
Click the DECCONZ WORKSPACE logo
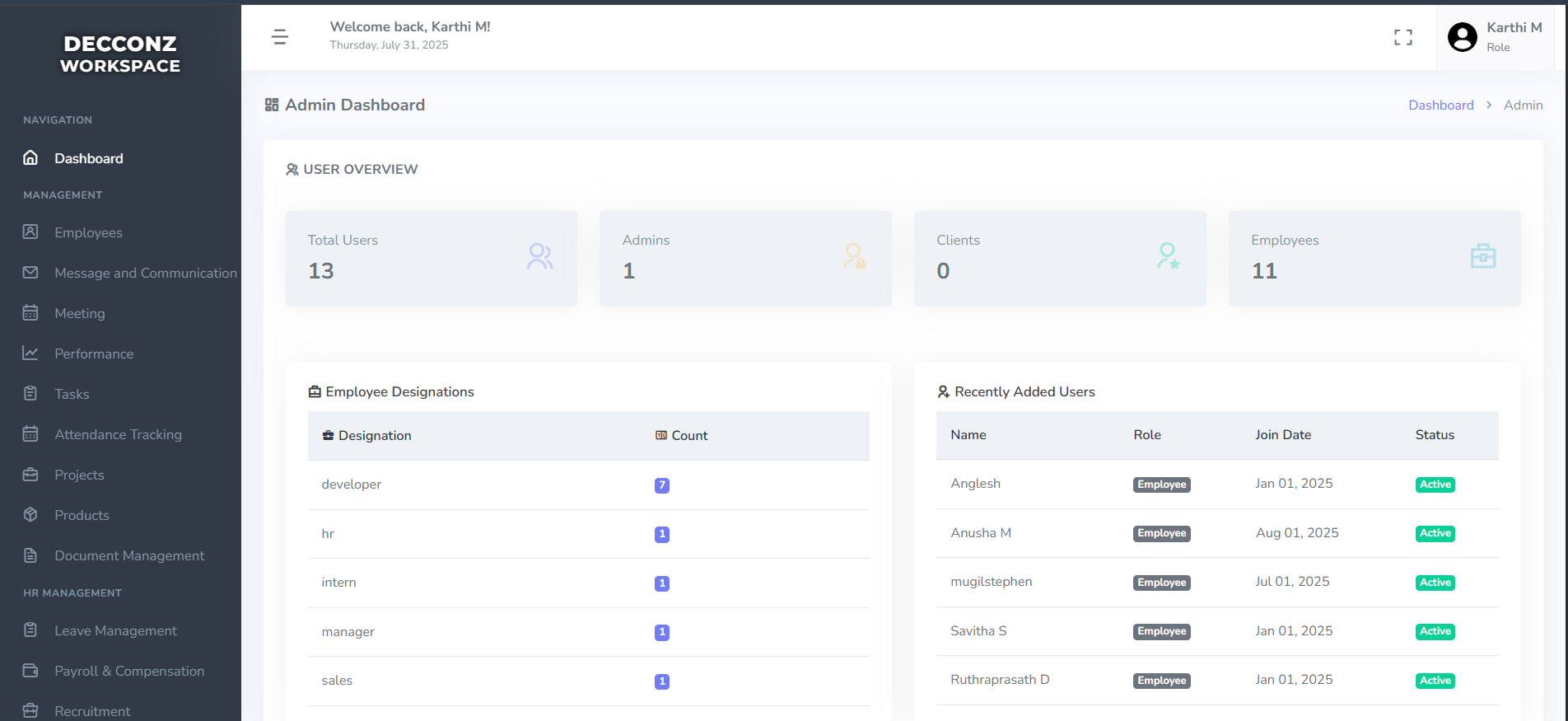pyautogui.click(x=120, y=54)
